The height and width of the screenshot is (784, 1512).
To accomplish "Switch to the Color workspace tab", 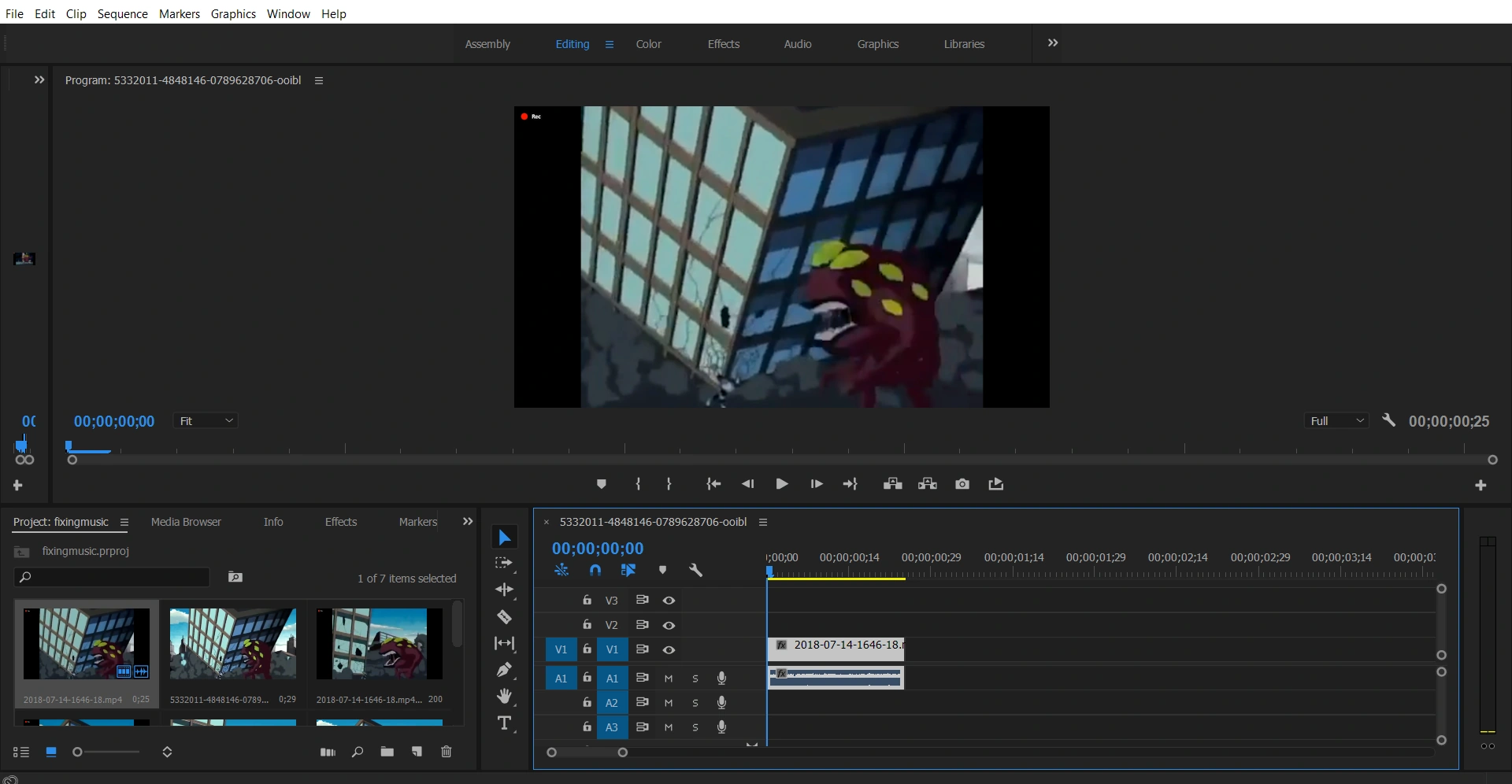I will coord(648,44).
